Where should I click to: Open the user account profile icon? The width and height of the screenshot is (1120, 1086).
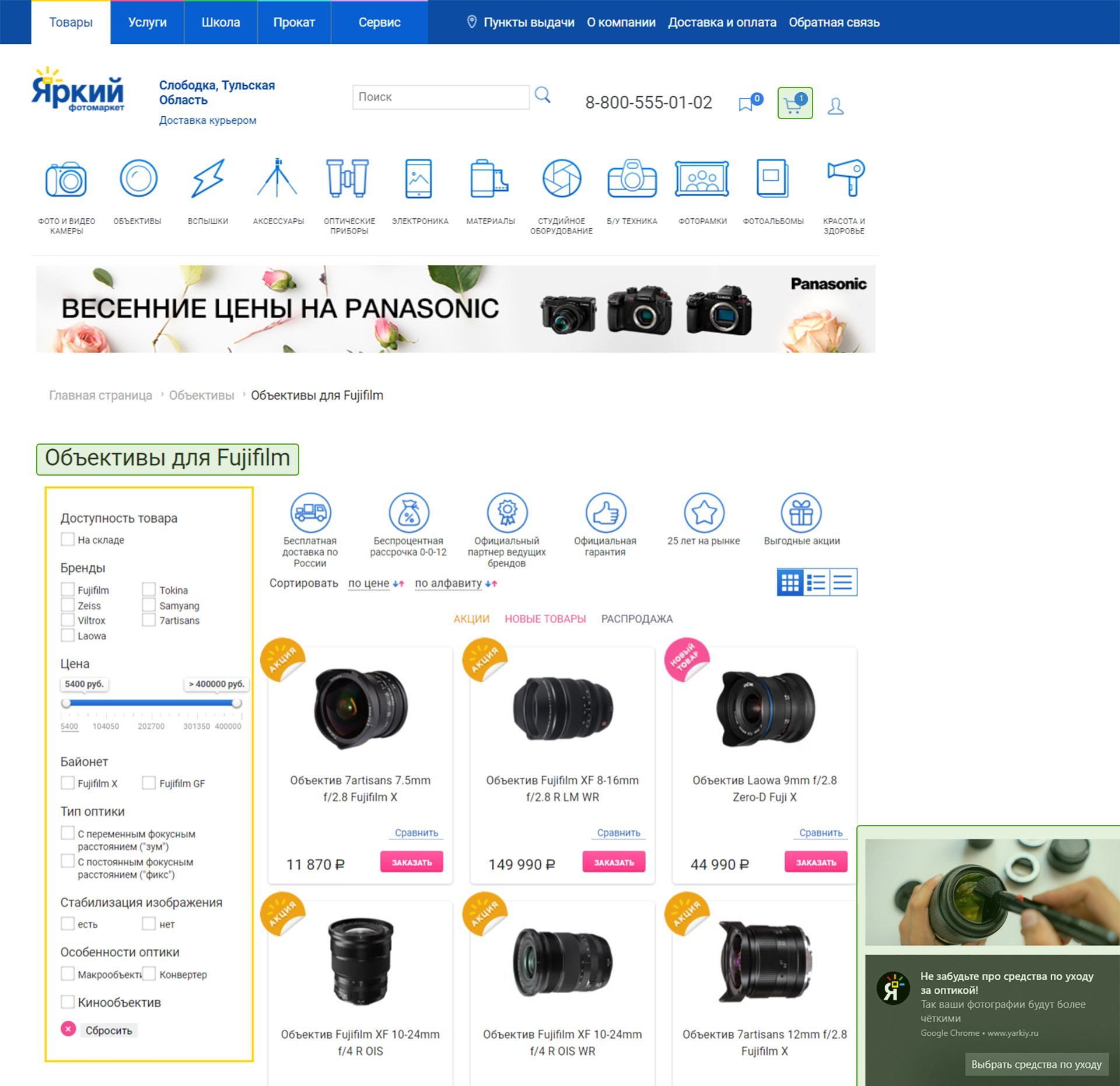(835, 106)
